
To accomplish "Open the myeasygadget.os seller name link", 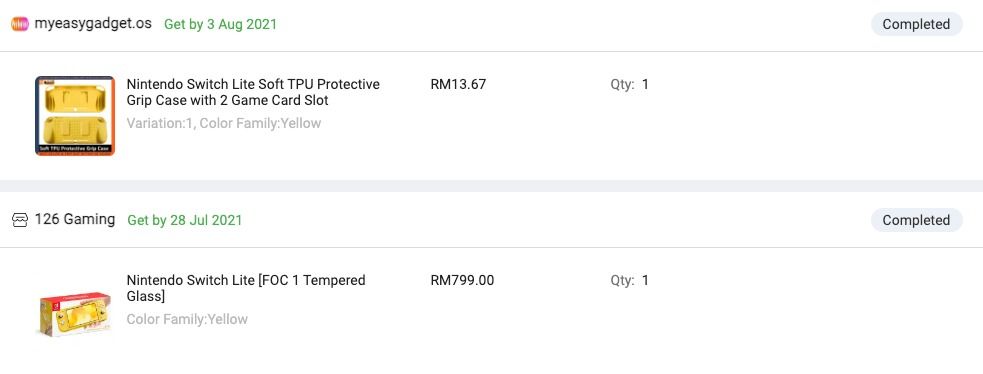I will pos(93,24).
